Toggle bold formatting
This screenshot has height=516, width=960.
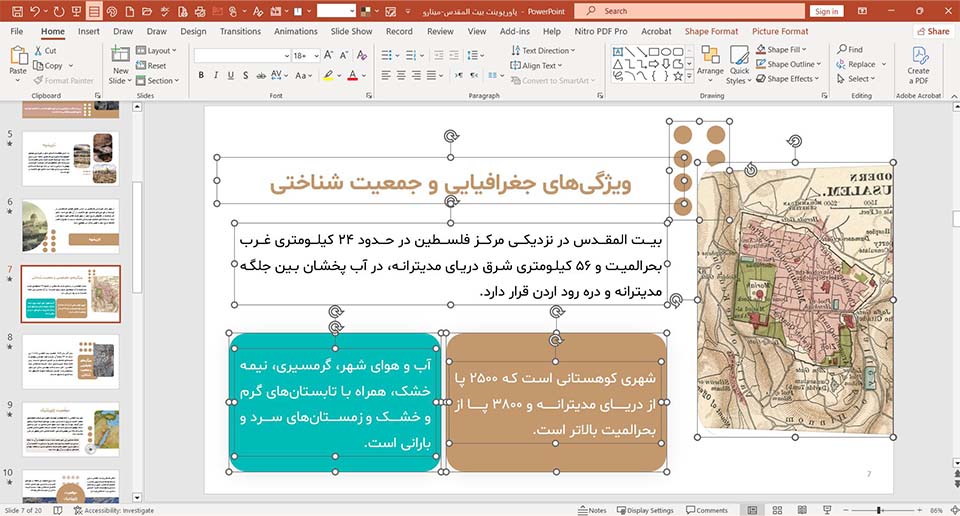pos(201,75)
